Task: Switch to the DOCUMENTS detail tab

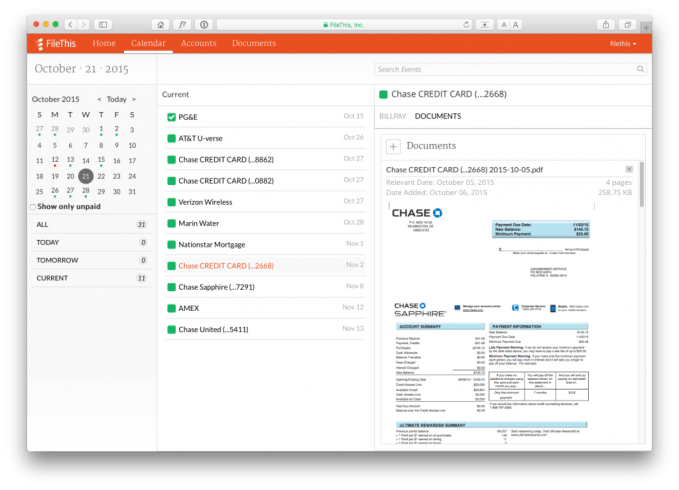Action: [x=438, y=116]
